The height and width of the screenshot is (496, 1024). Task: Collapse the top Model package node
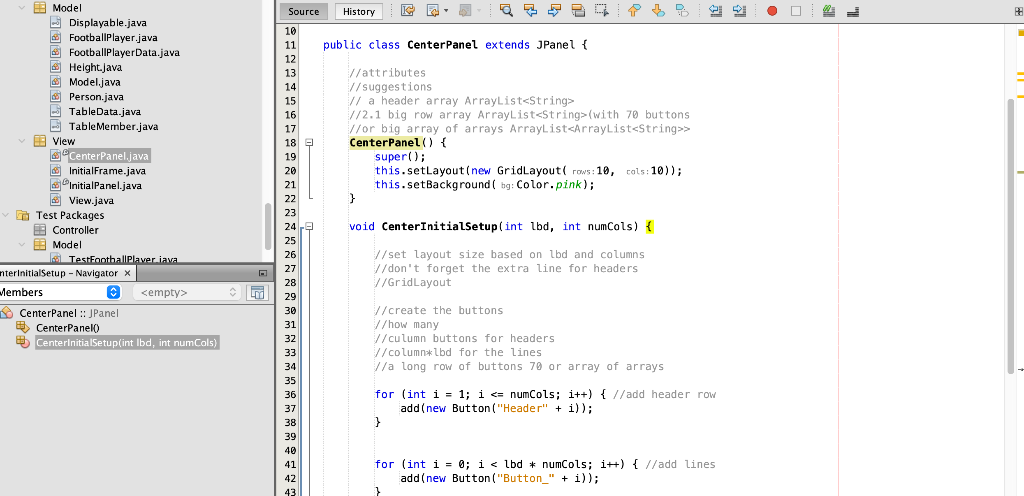coord(22,8)
